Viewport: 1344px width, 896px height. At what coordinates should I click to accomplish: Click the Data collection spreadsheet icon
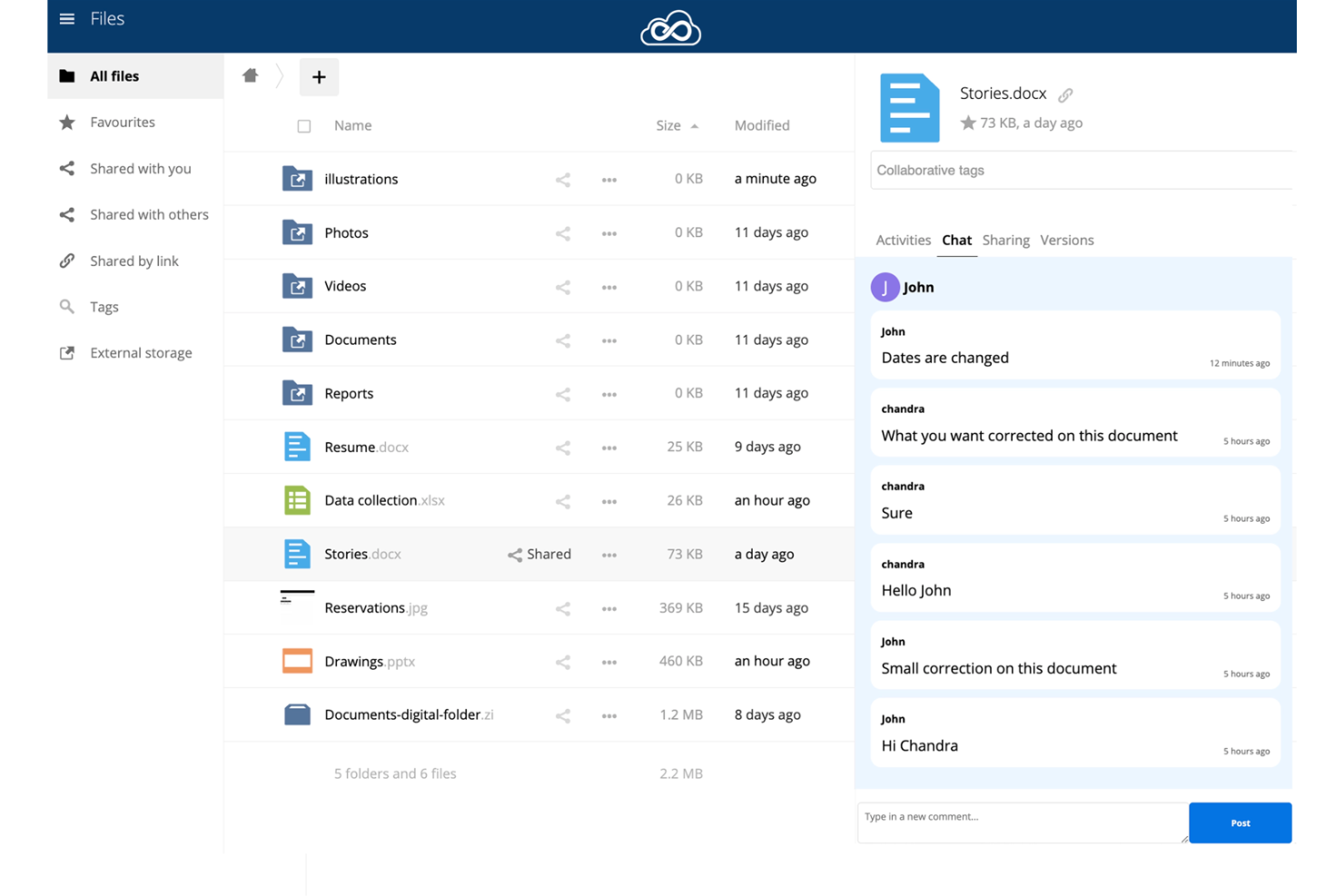pos(297,500)
